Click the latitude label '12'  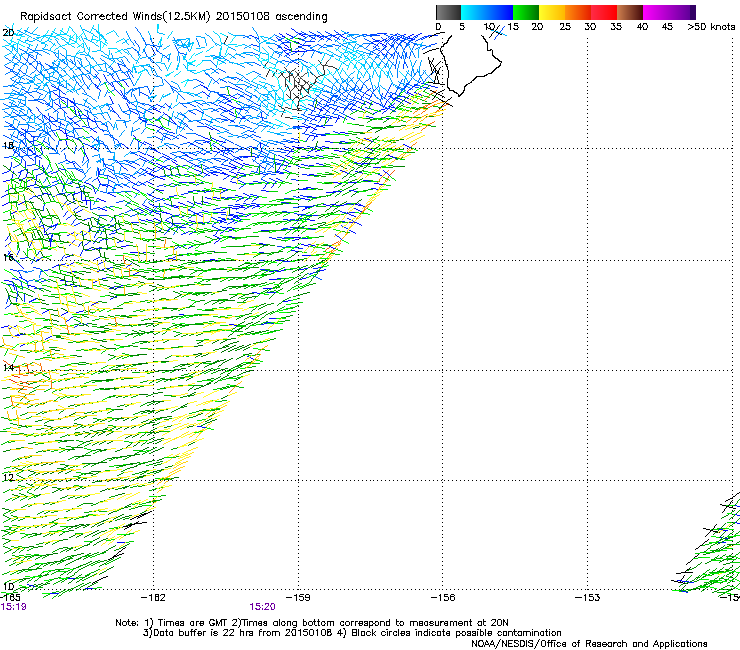click(8, 478)
